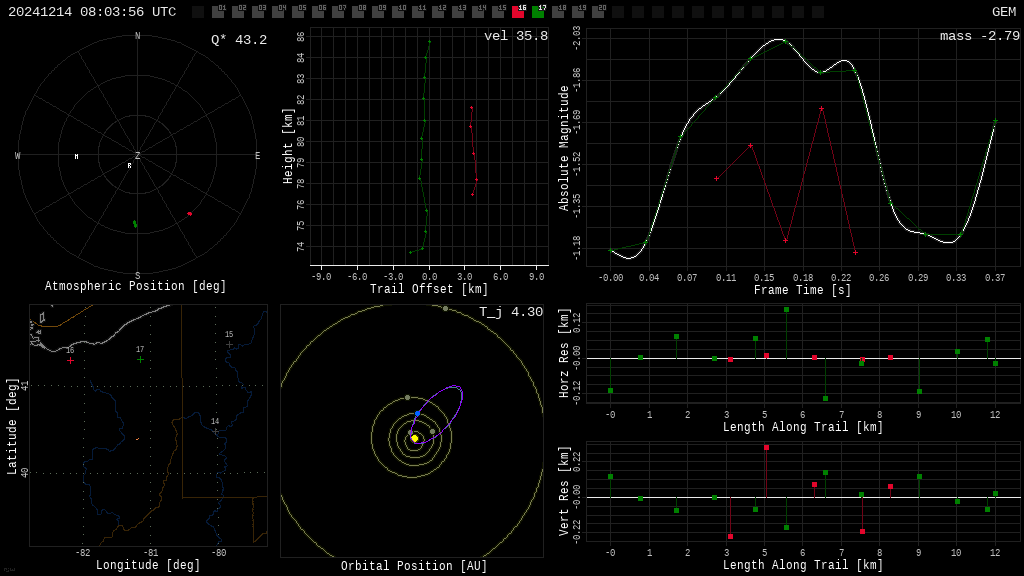Click the red meteor dot on sky plot
The height and width of the screenshot is (576, 1024).
tap(189, 213)
